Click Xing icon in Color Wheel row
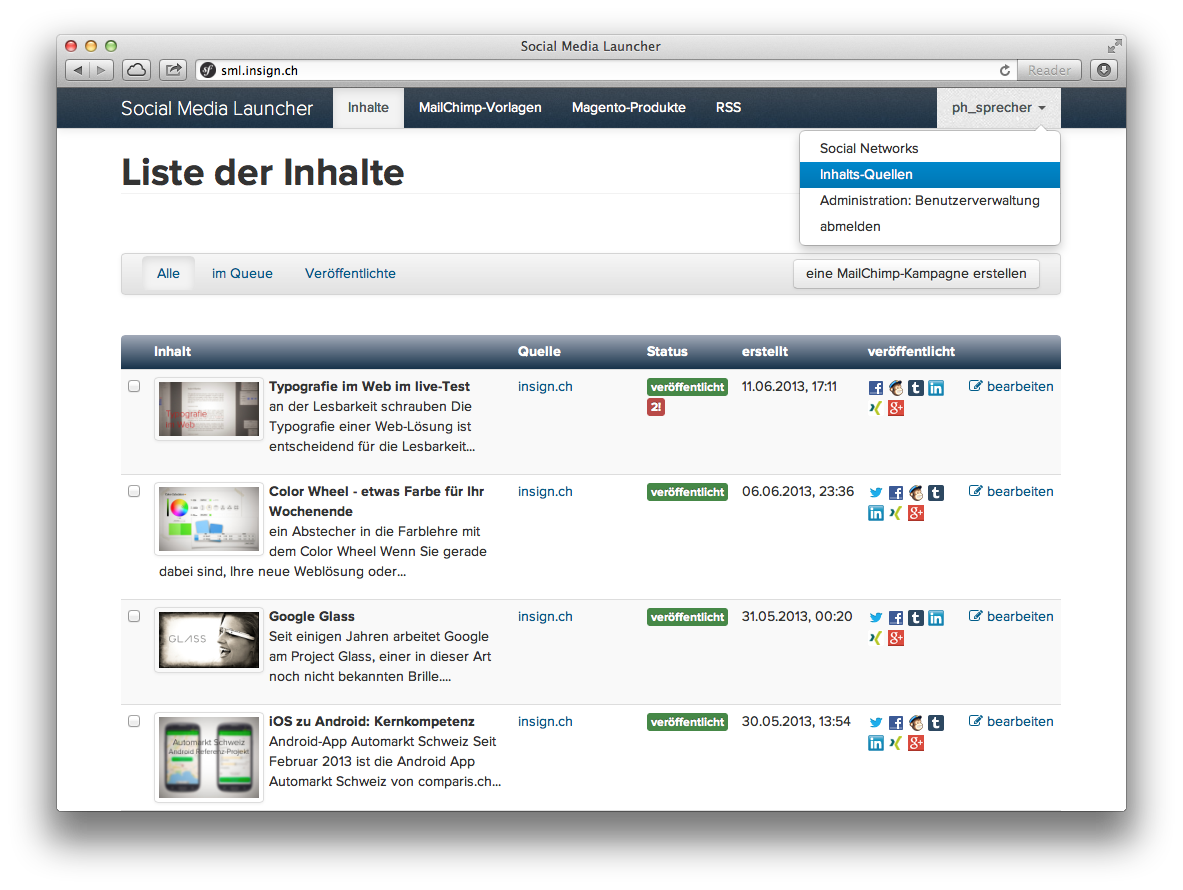 point(896,513)
